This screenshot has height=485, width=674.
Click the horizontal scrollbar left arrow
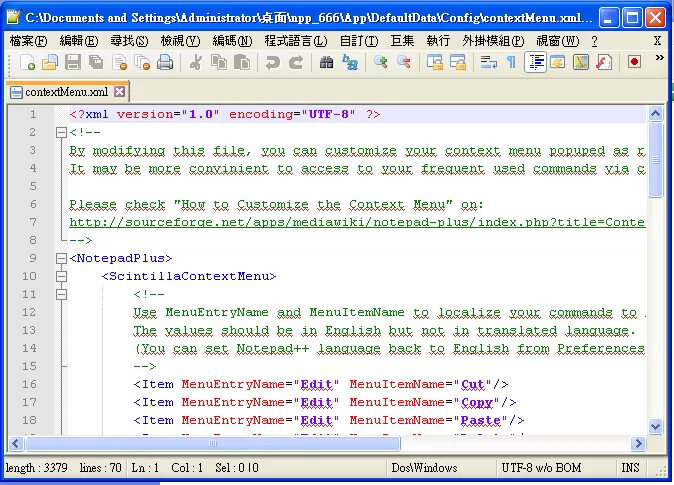[16, 443]
